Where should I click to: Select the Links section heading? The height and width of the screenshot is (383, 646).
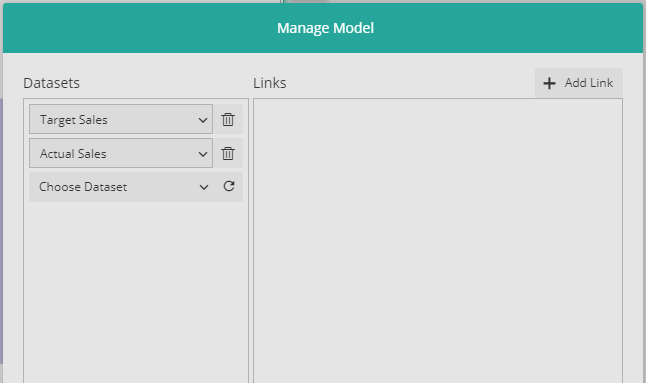(x=270, y=83)
